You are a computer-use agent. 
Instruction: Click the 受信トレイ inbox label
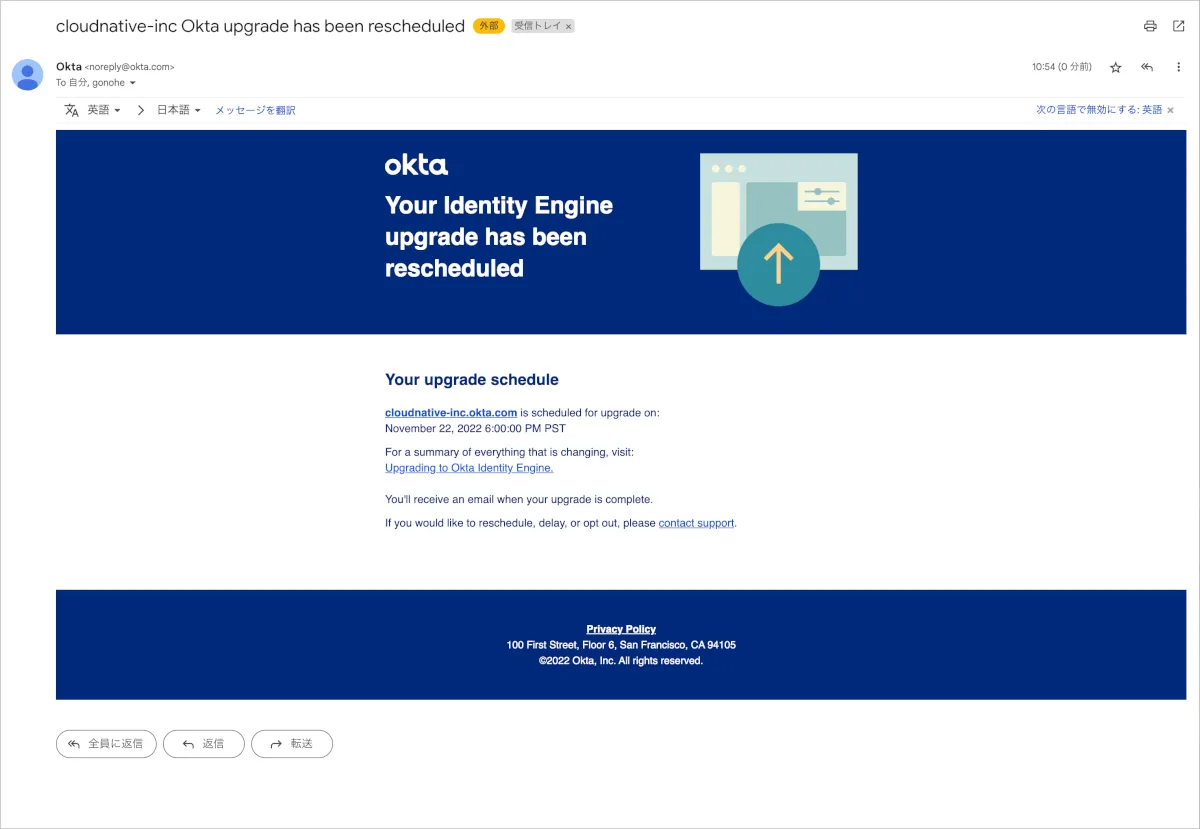[537, 27]
